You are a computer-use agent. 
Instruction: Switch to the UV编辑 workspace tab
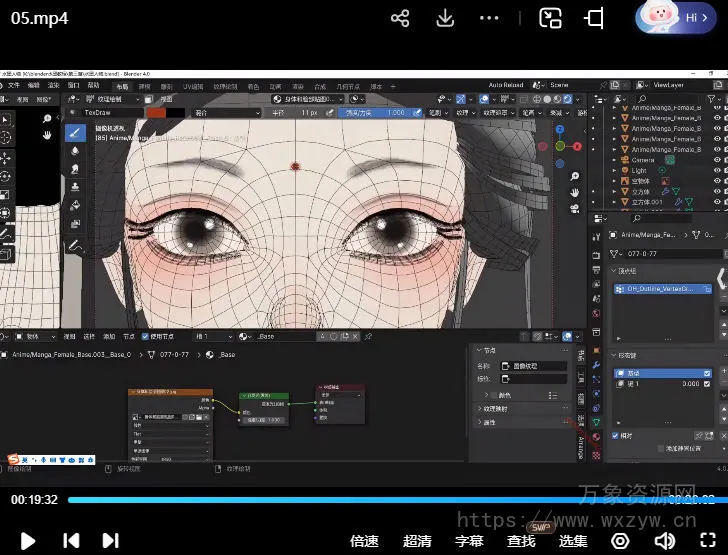tap(195, 86)
